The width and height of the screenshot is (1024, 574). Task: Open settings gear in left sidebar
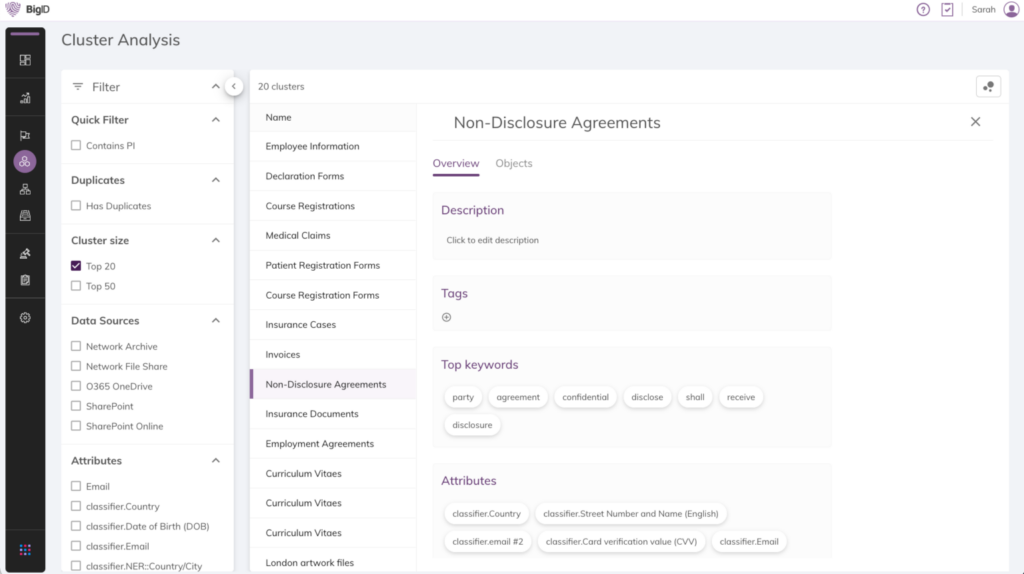point(25,318)
